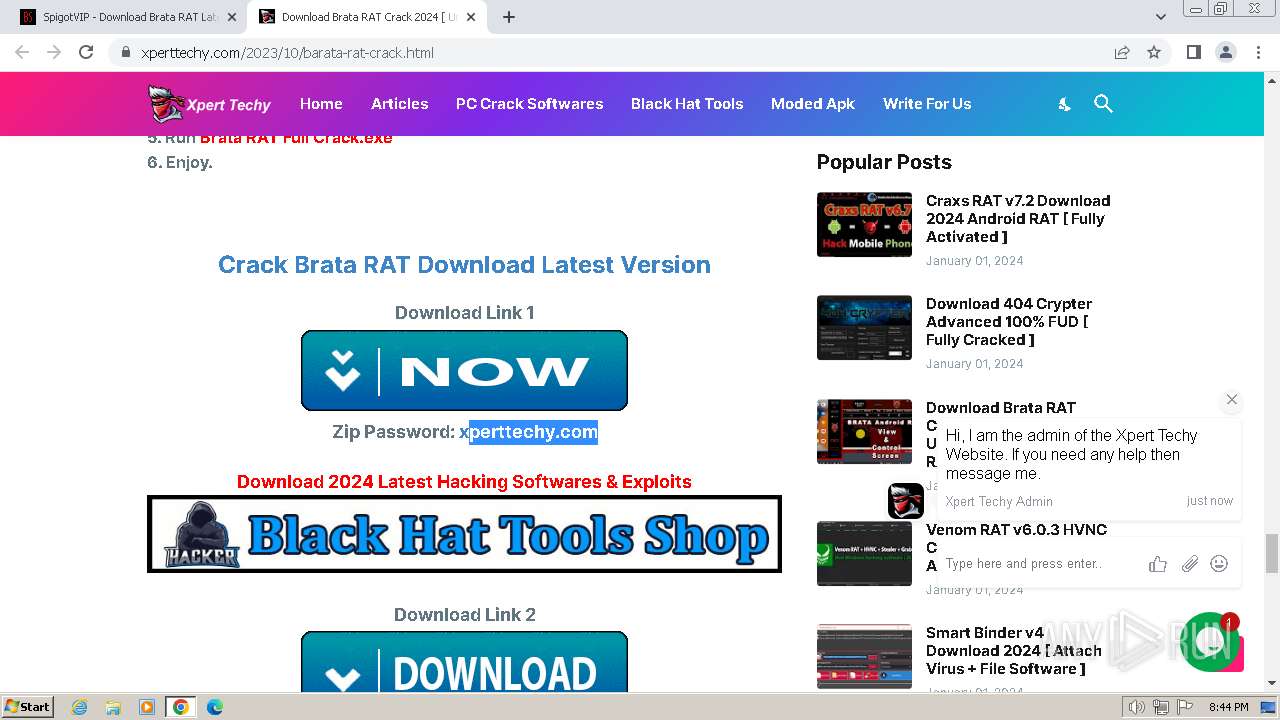Open the Venom RAT post thumbnail
This screenshot has width=1280, height=720.
pyautogui.click(x=864, y=553)
